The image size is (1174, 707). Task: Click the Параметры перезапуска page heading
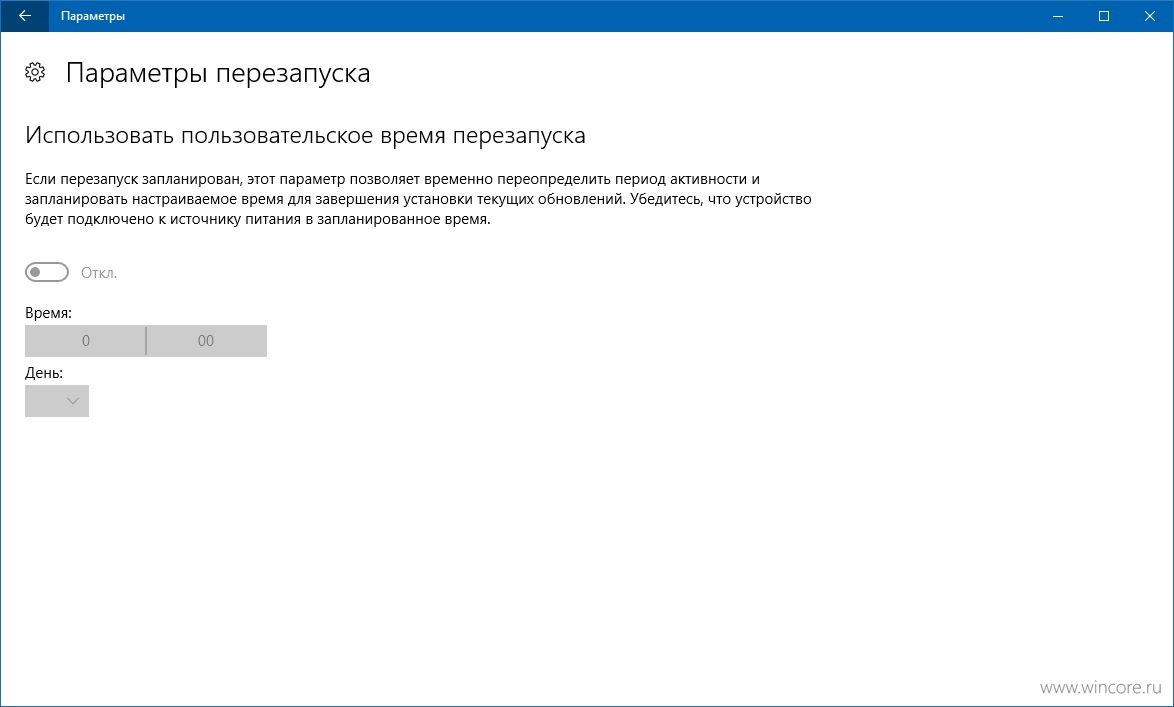click(218, 73)
